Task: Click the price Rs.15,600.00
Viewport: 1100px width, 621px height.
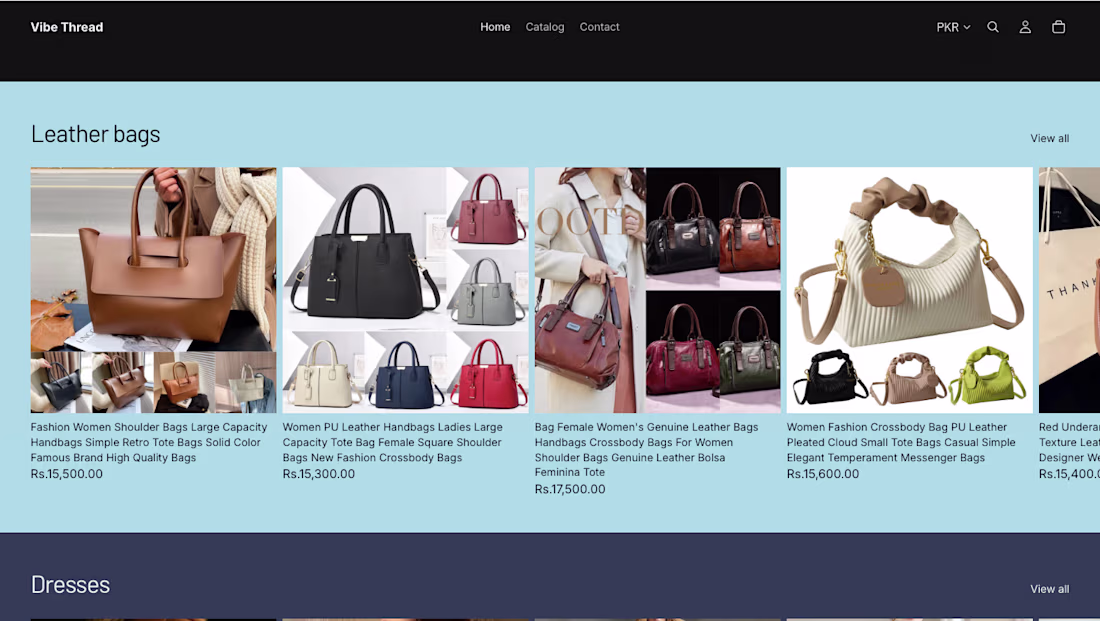Action: pyautogui.click(x=823, y=474)
